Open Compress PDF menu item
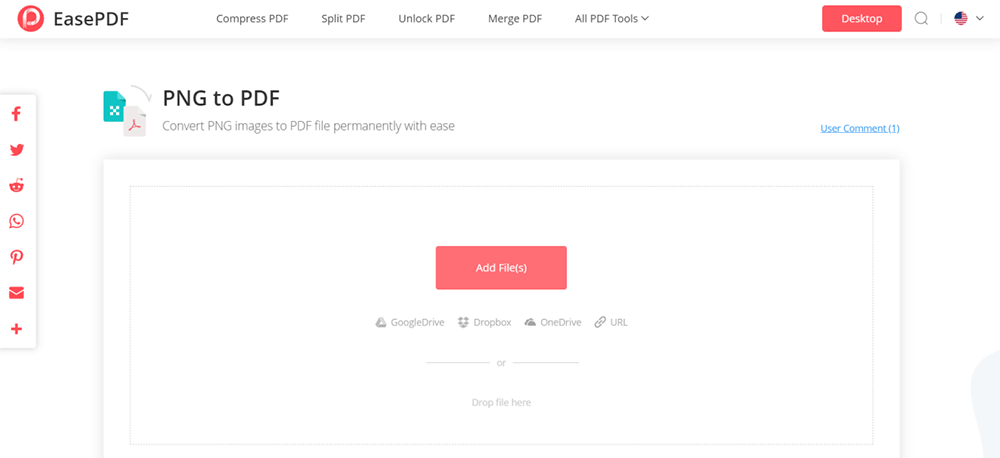Screen dimensions: 1000x458 (x=252, y=19)
